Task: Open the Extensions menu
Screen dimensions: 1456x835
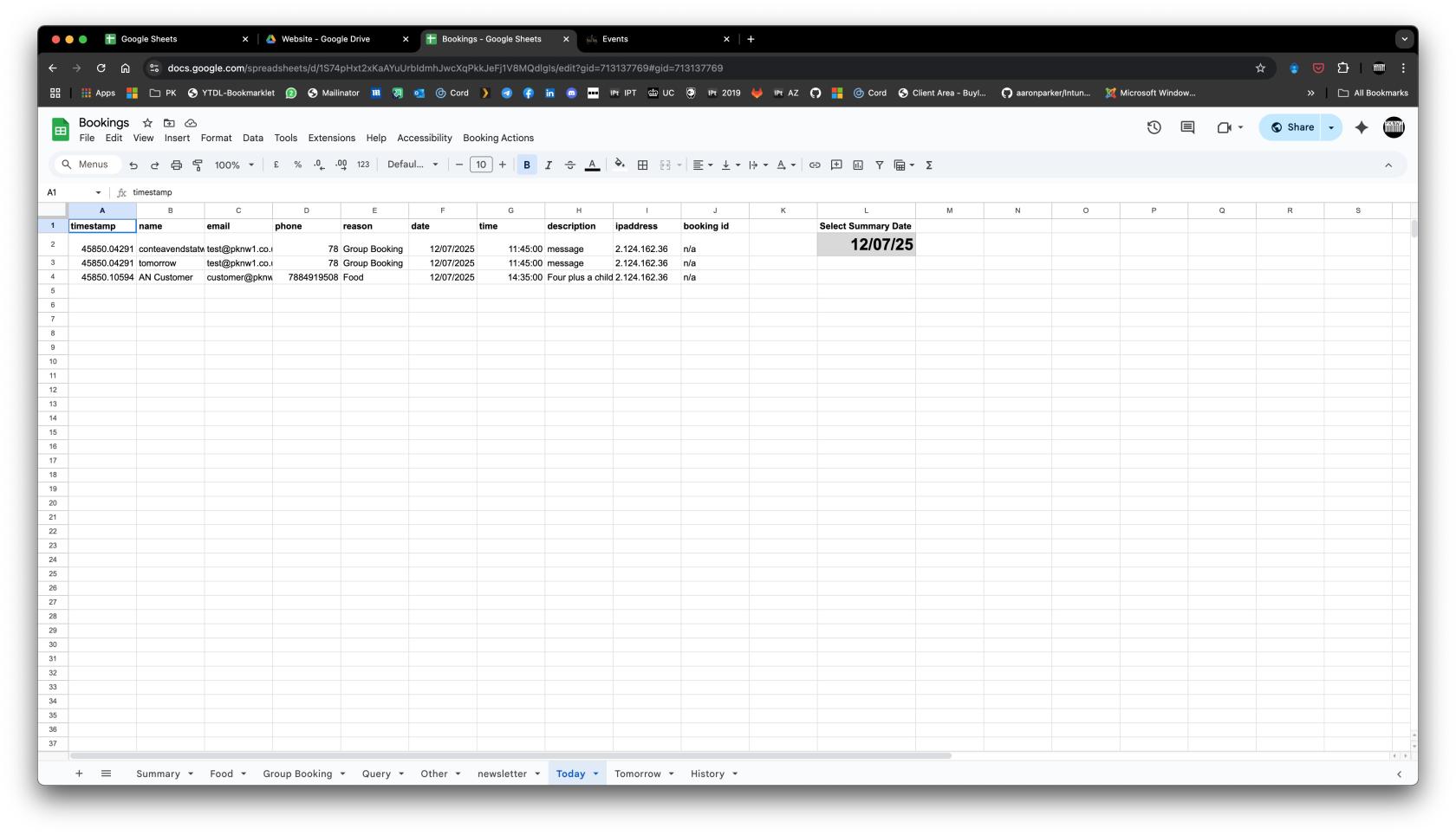Action: (332, 138)
